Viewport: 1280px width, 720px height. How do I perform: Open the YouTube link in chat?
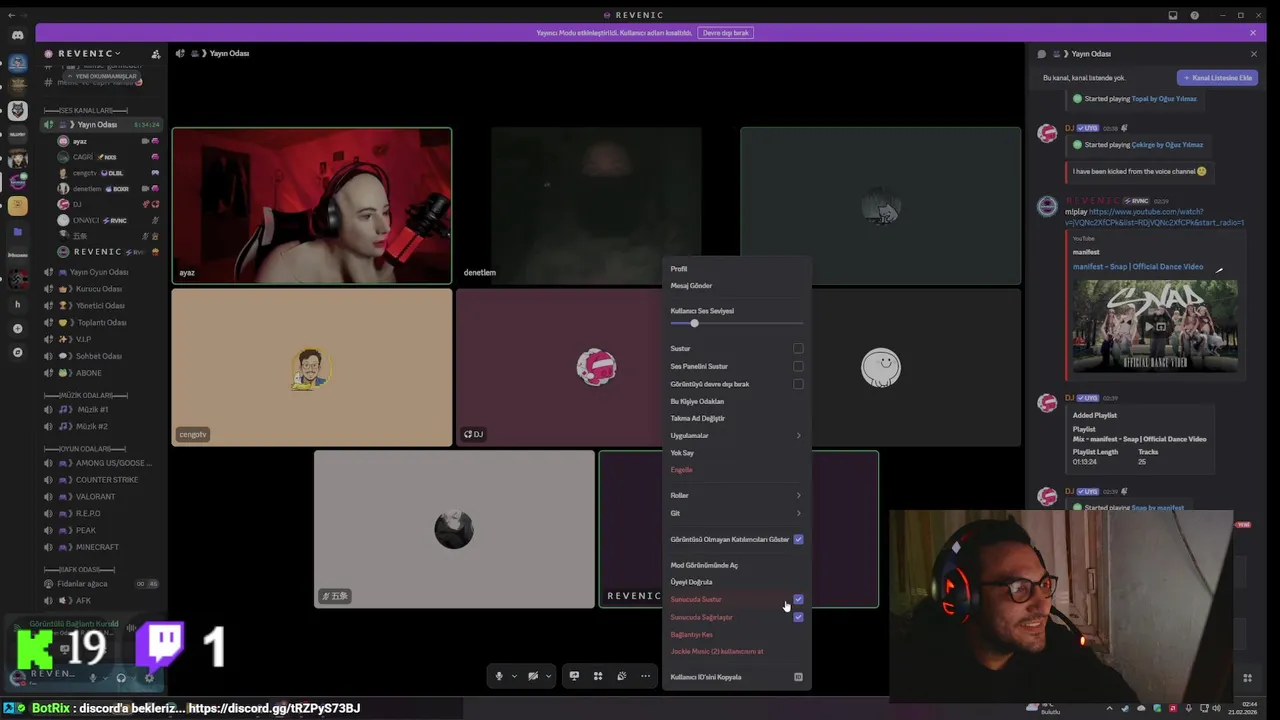pyautogui.click(x=1153, y=217)
